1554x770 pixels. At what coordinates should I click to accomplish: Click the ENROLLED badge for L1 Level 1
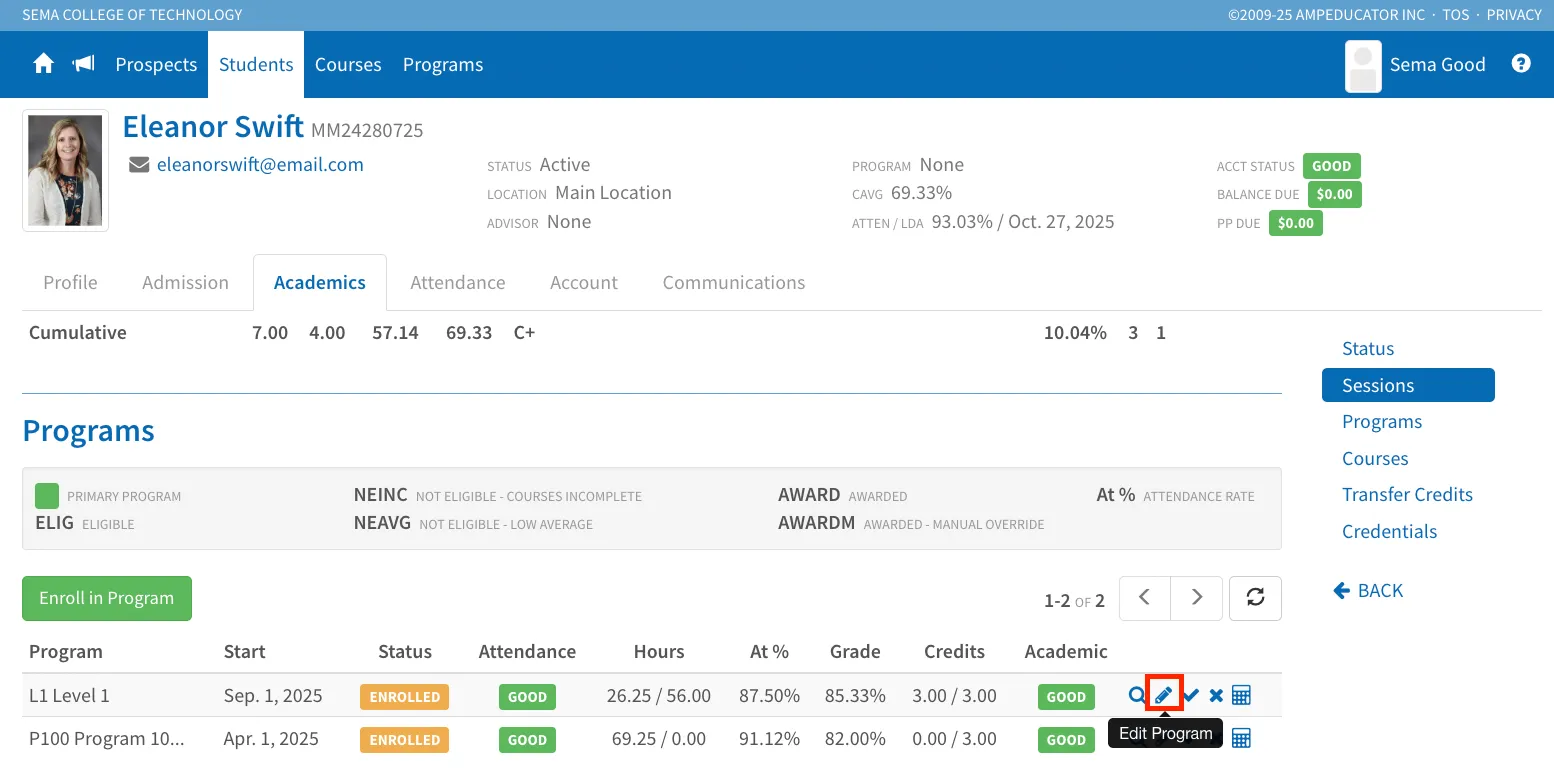pyautogui.click(x=404, y=696)
